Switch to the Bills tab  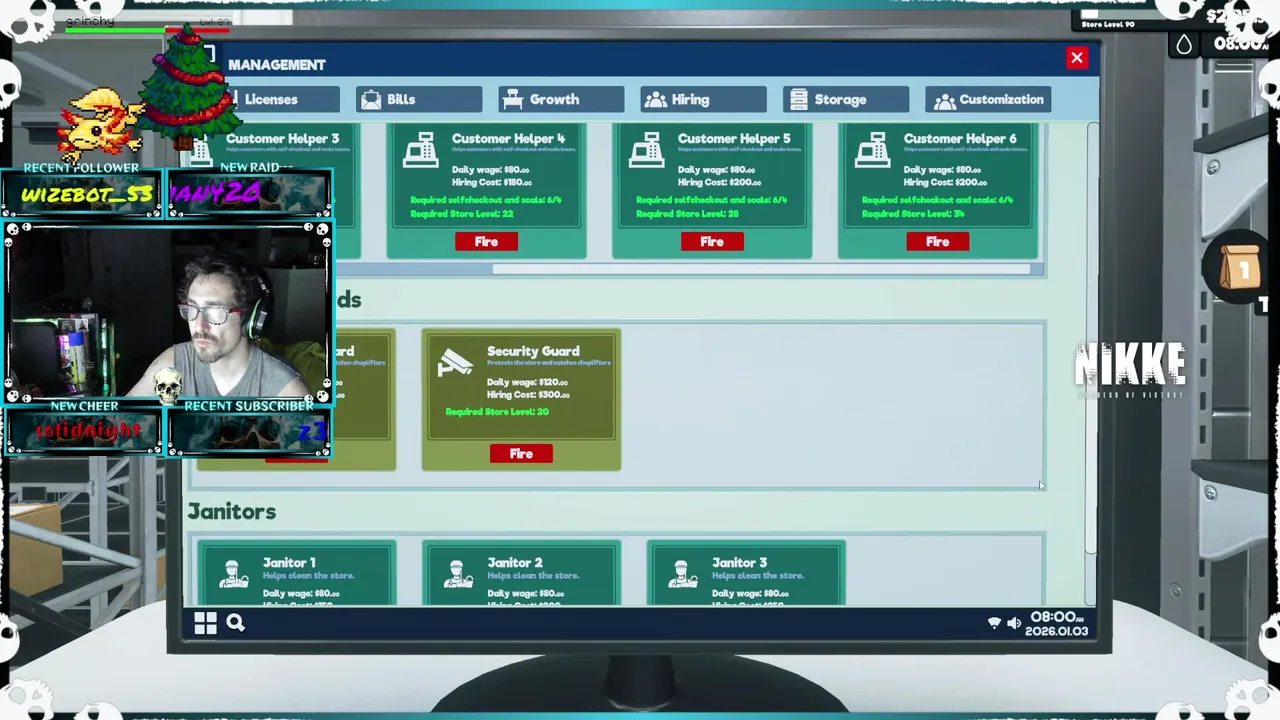coord(419,100)
